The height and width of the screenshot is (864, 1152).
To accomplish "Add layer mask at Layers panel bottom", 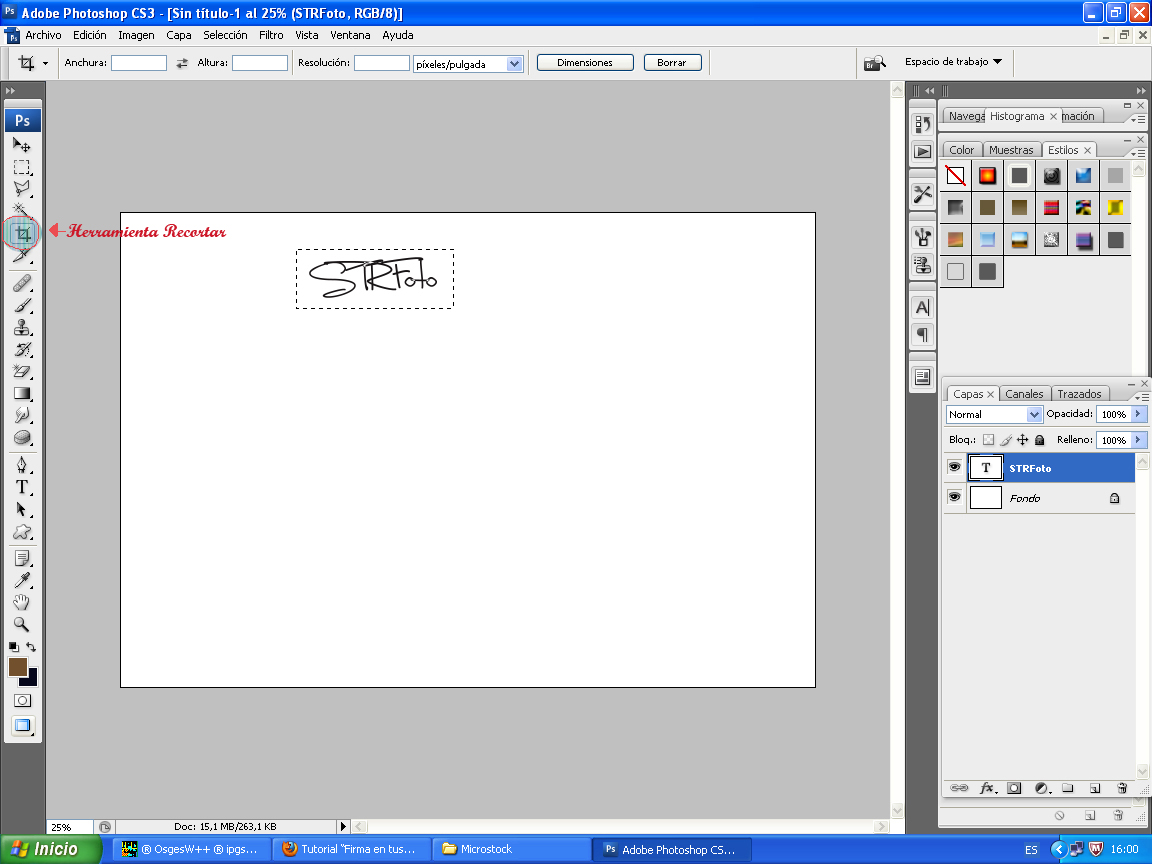I will coord(1014,788).
